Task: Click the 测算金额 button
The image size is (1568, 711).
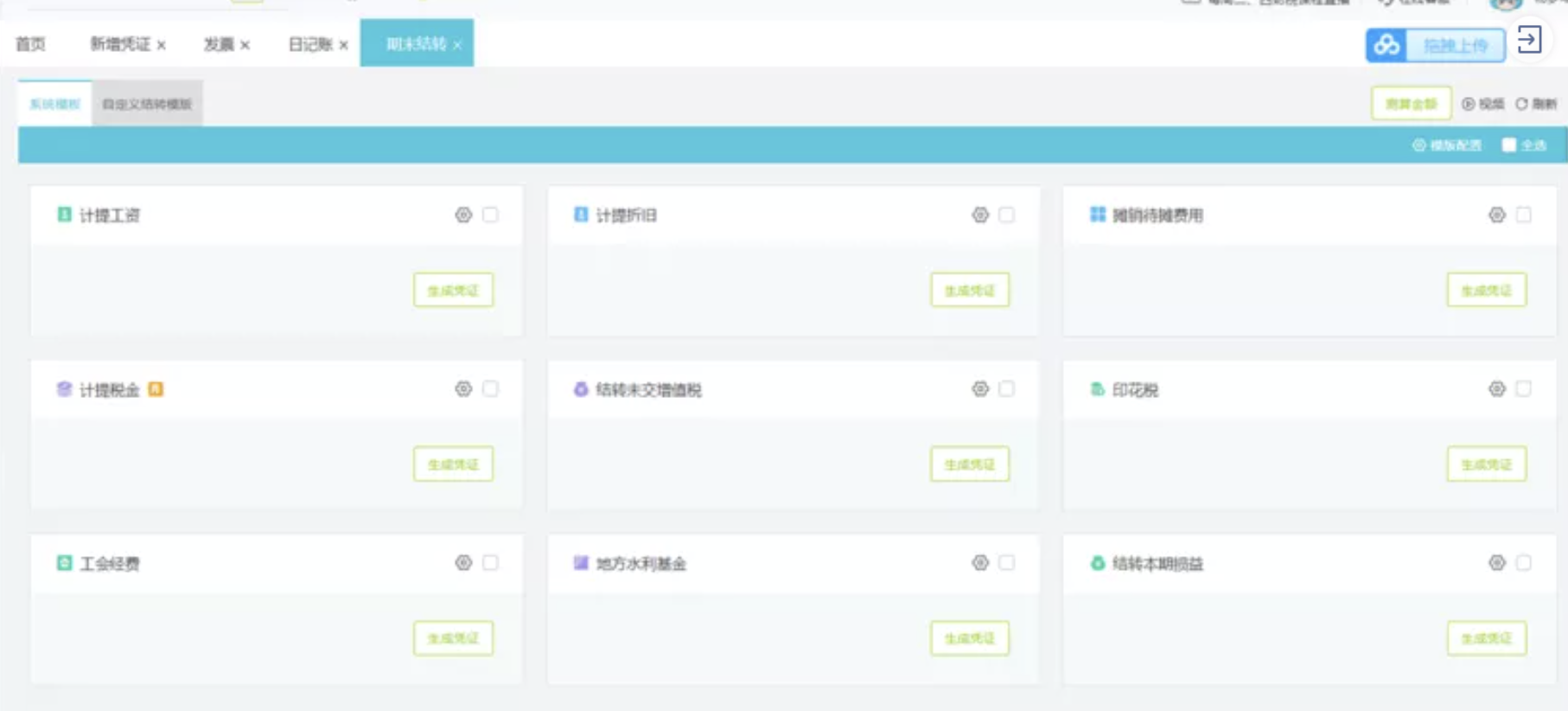Action: click(1411, 104)
